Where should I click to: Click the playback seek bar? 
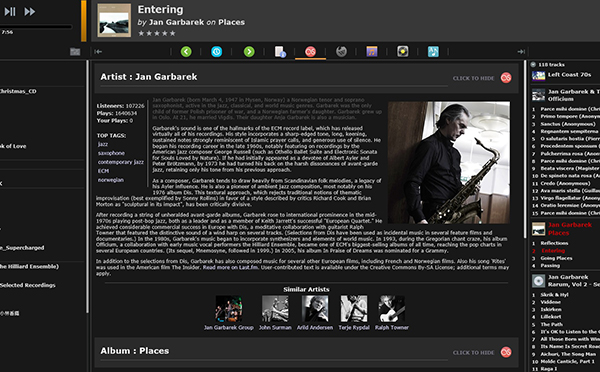pos(36,27)
